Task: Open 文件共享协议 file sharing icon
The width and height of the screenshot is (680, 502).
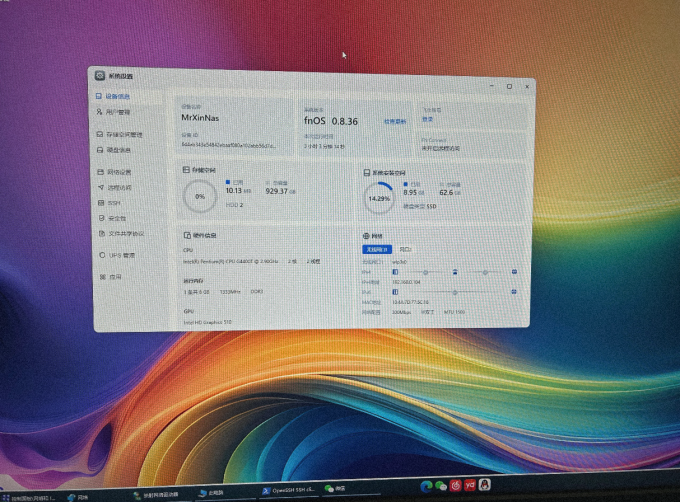Action: (102, 233)
